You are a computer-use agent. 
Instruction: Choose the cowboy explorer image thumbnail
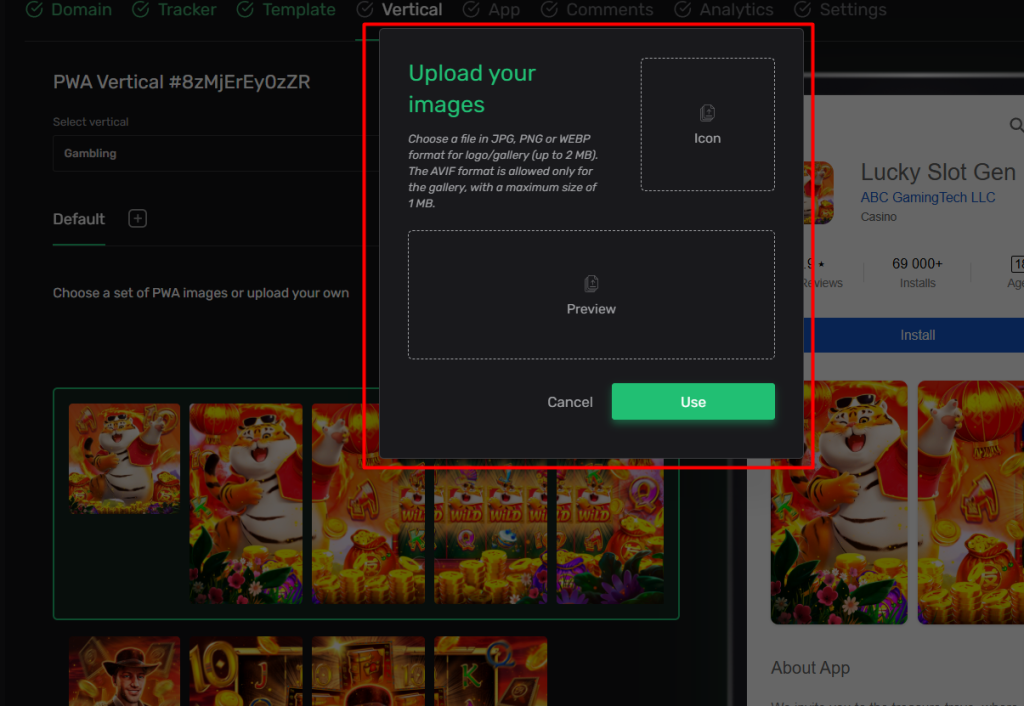124,671
